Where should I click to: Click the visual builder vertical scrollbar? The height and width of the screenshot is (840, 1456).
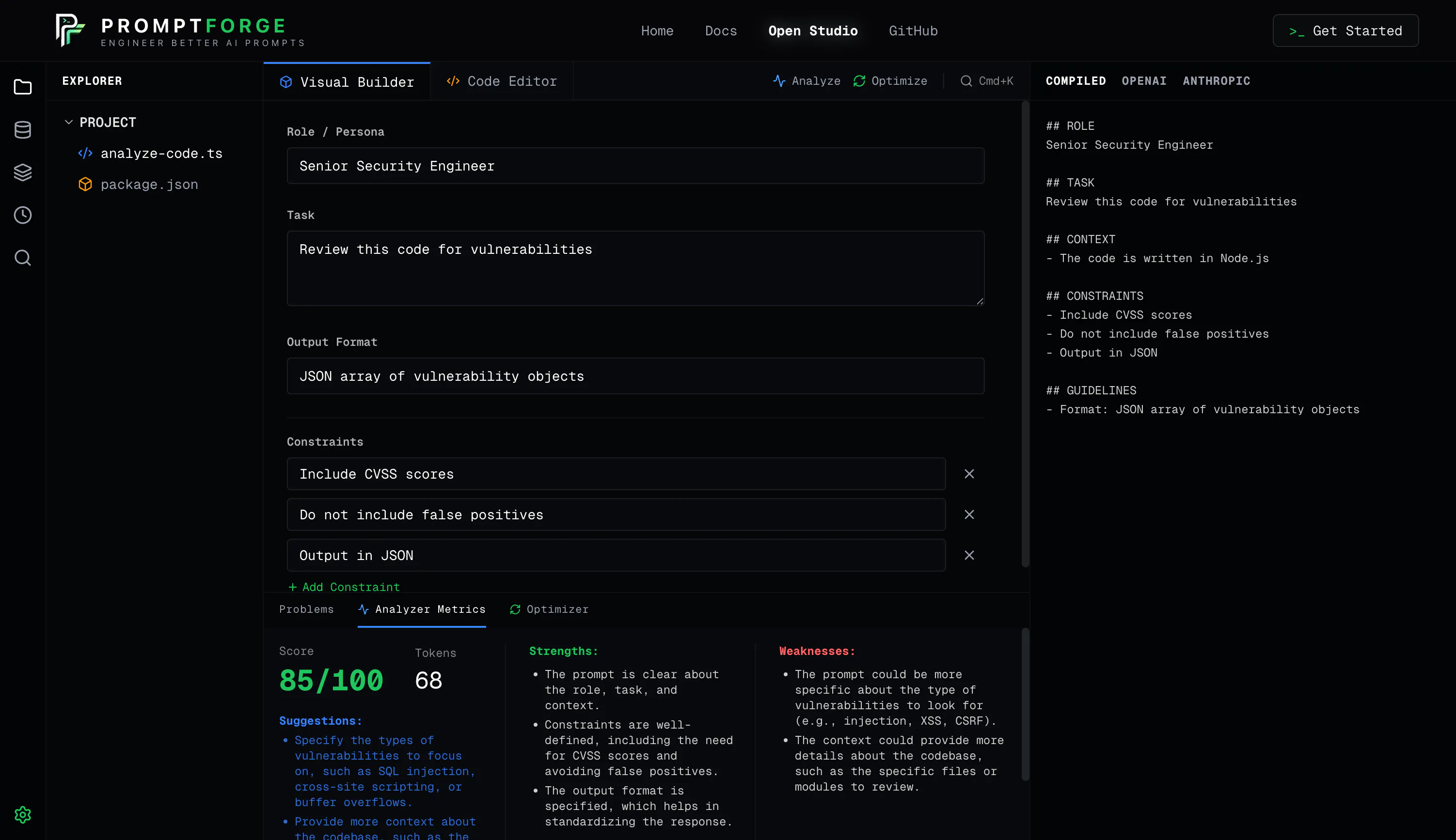[1025, 333]
